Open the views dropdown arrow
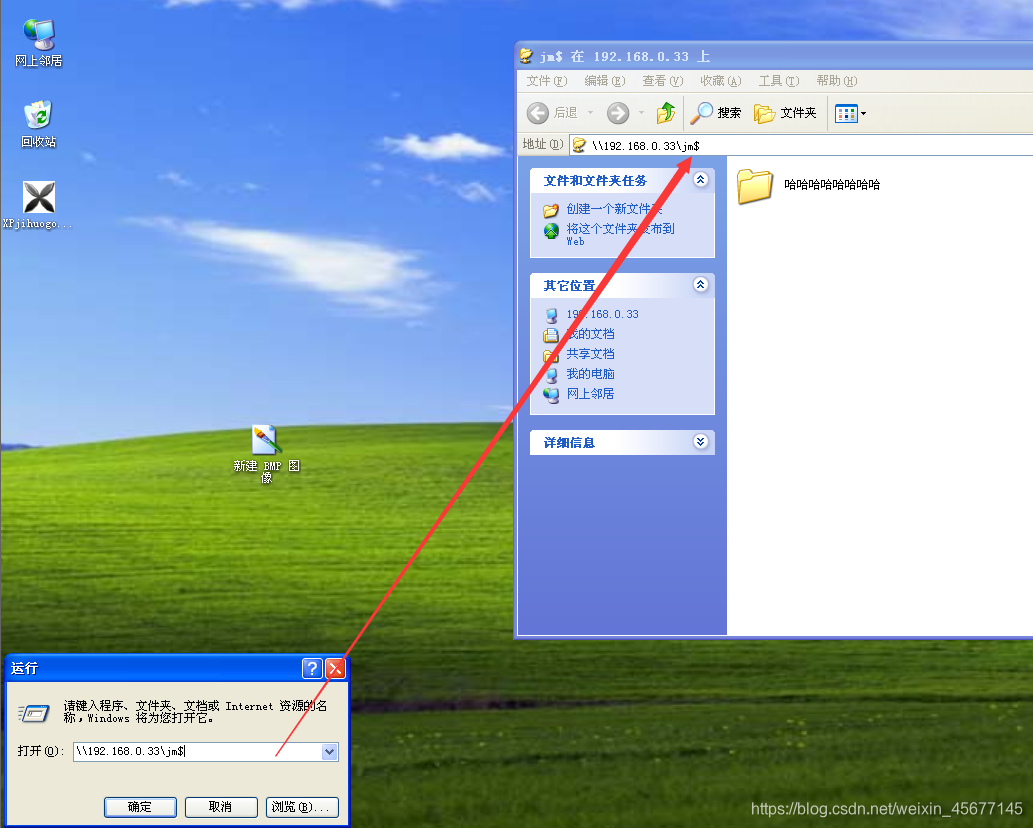1033x828 pixels. tap(864, 113)
